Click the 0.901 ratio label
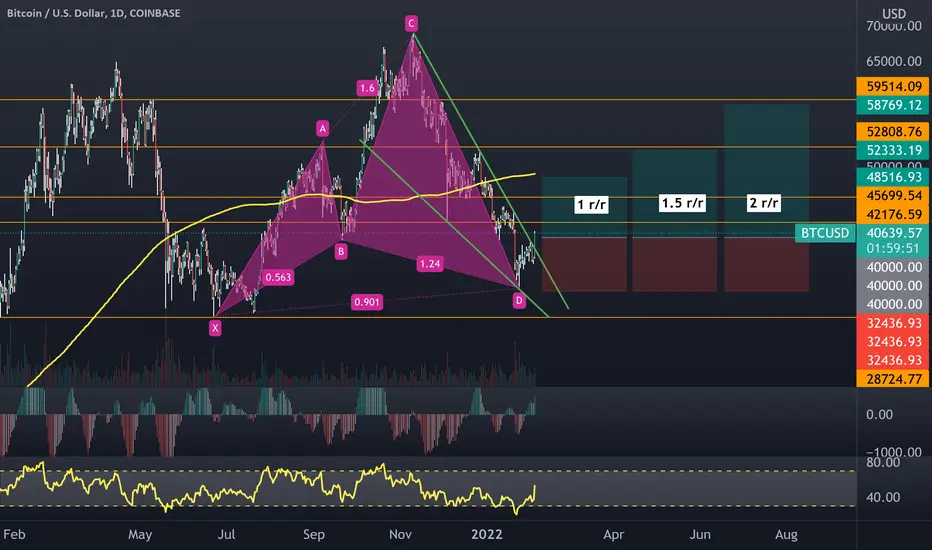This screenshot has height=550, width=932. [x=367, y=302]
